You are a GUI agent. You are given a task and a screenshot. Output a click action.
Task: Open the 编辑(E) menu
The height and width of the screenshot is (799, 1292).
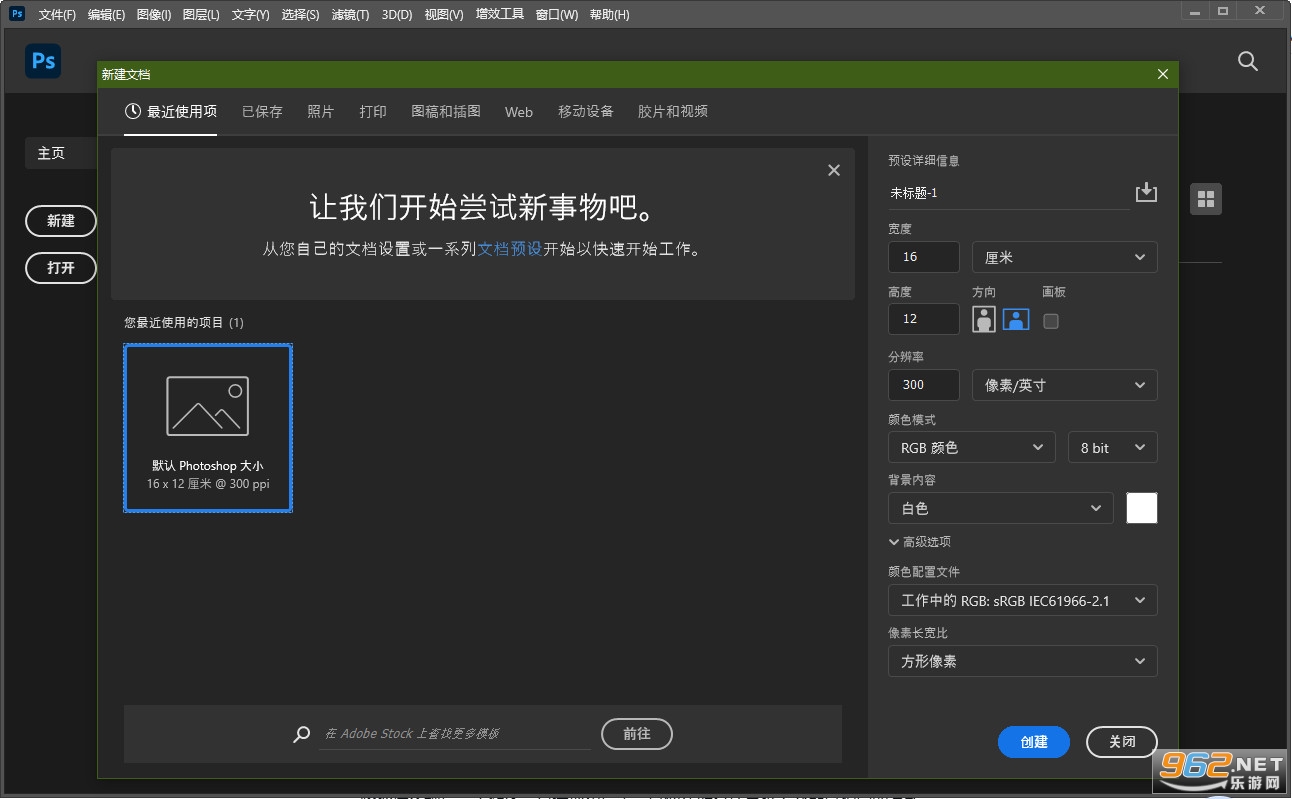pos(106,14)
